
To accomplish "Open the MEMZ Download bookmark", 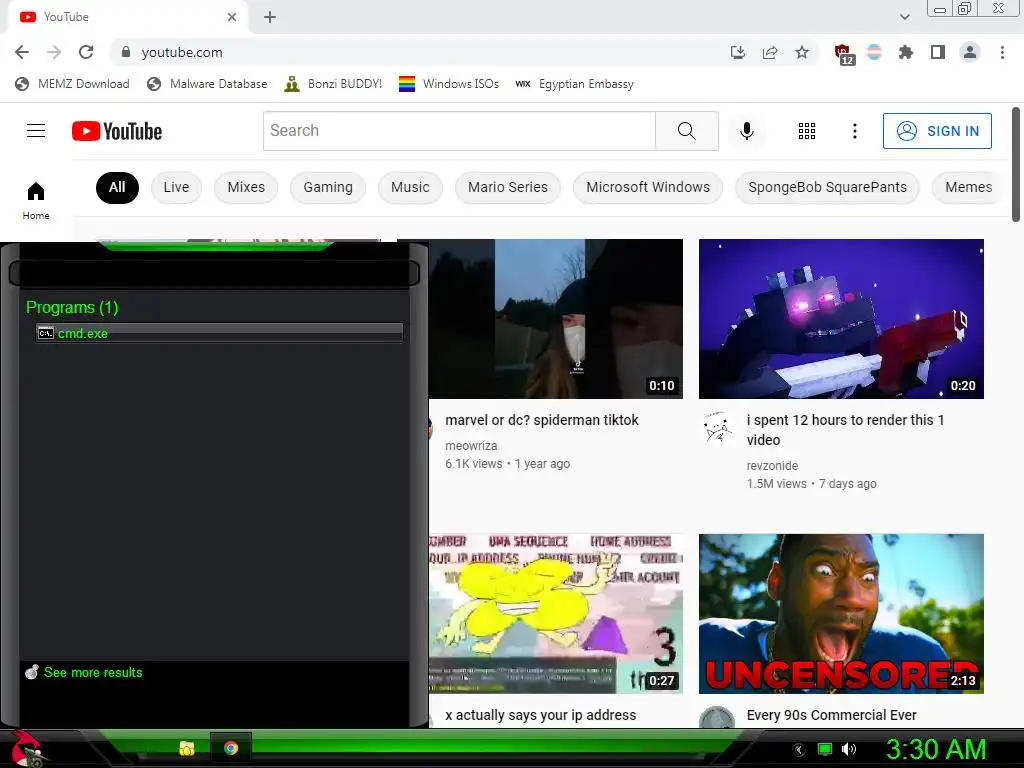I will click(72, 84).
